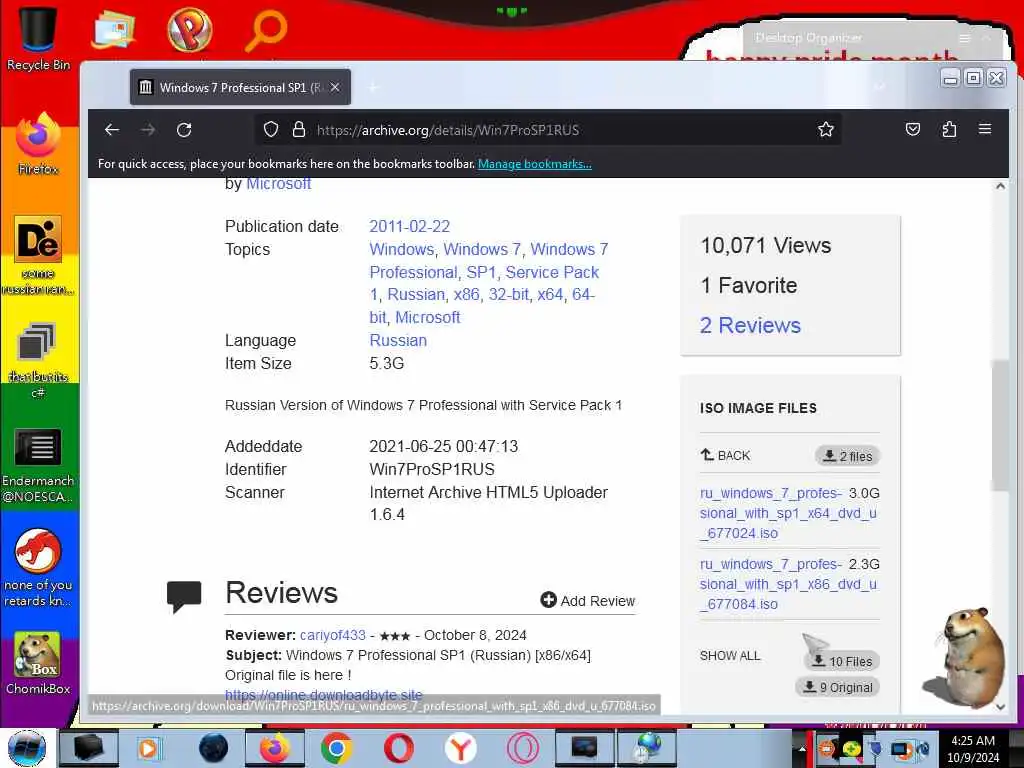The height and width of the screenshot is (768, 1024).
Task: Close the Windows 7 Professional SP1 tab
Action: pyautogui.click(x=335, y=87)
